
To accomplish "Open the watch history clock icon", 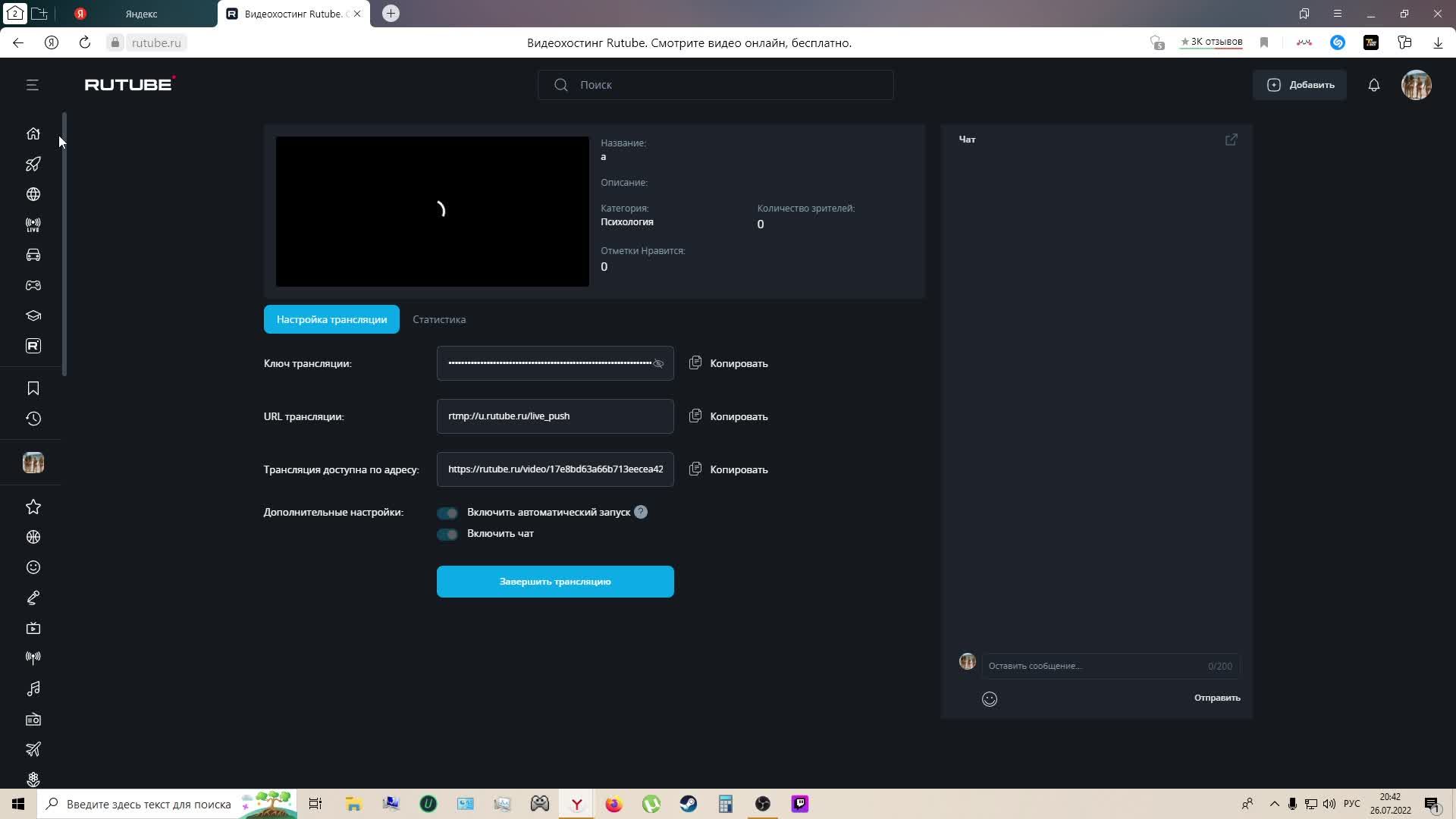I will click(x=33, y=419).
